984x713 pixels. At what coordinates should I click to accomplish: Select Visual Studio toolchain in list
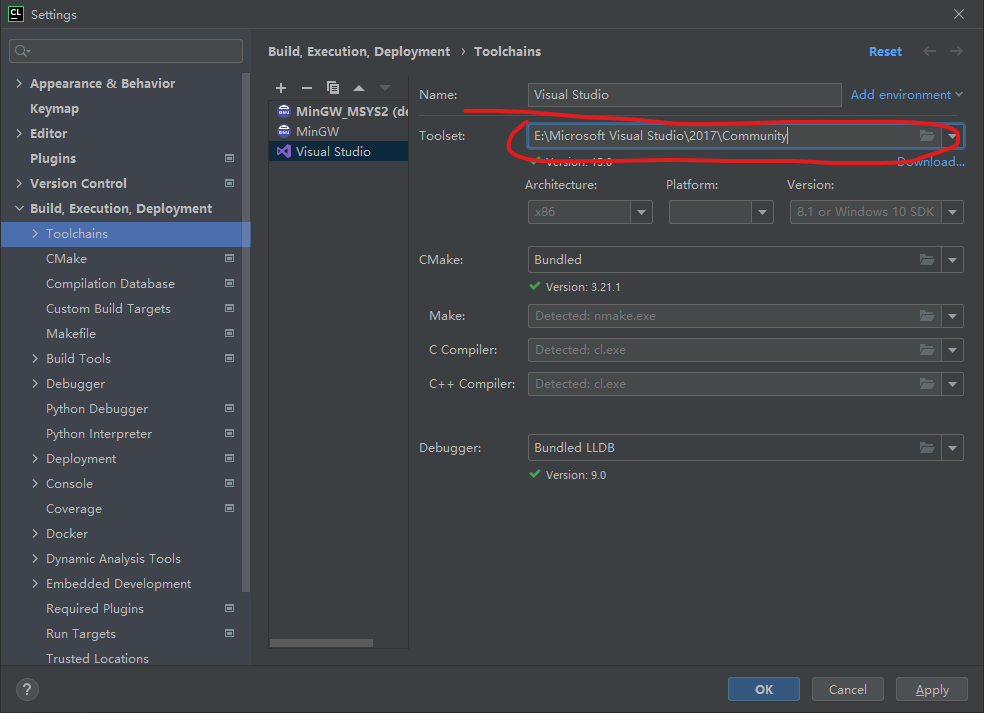tap(339, 151)
